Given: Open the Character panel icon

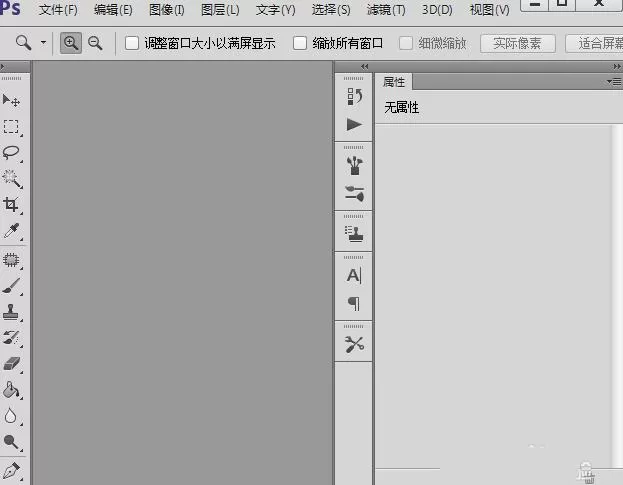Looking at the screenshot, I should [354, 275].
